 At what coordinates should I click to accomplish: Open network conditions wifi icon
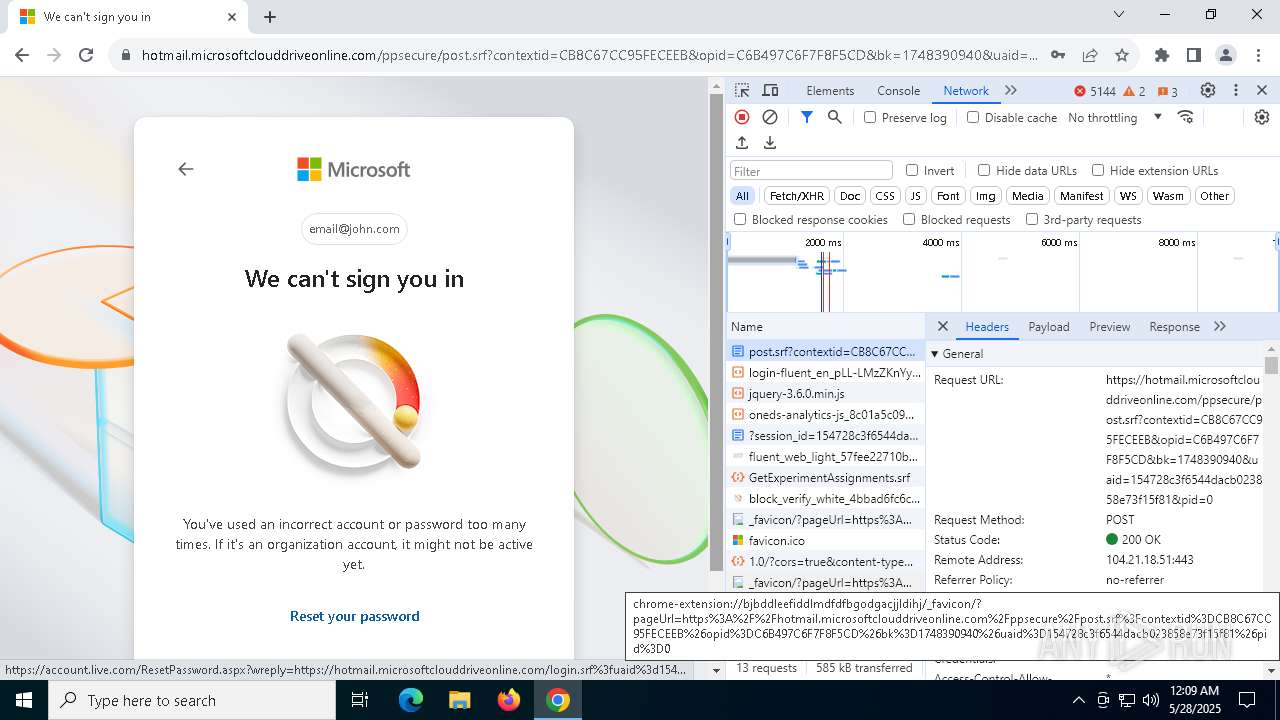pyautogui.click(x=1186, y=117)
